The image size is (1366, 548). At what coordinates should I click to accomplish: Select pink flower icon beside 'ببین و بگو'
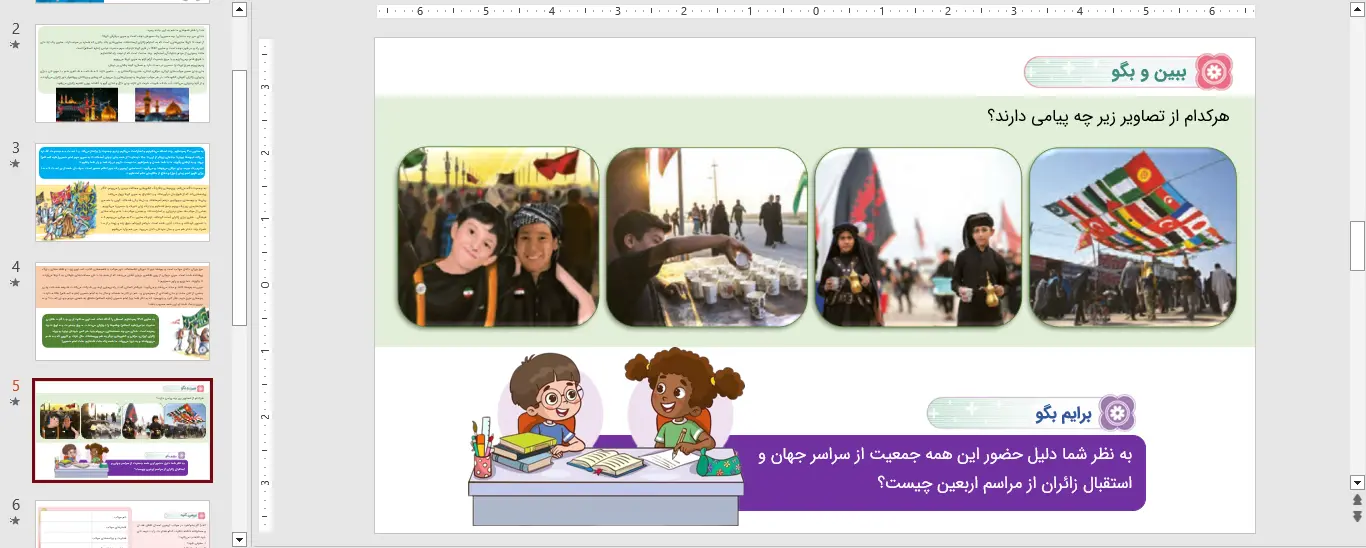tap(1214, 72)
